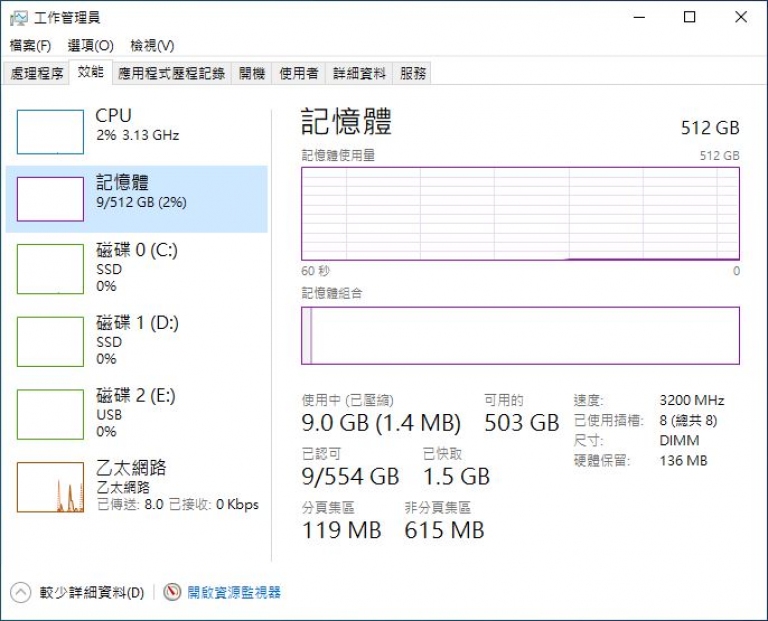Click the resource monitor icon at bottom

pyautogui.click(x=172, y=592)
